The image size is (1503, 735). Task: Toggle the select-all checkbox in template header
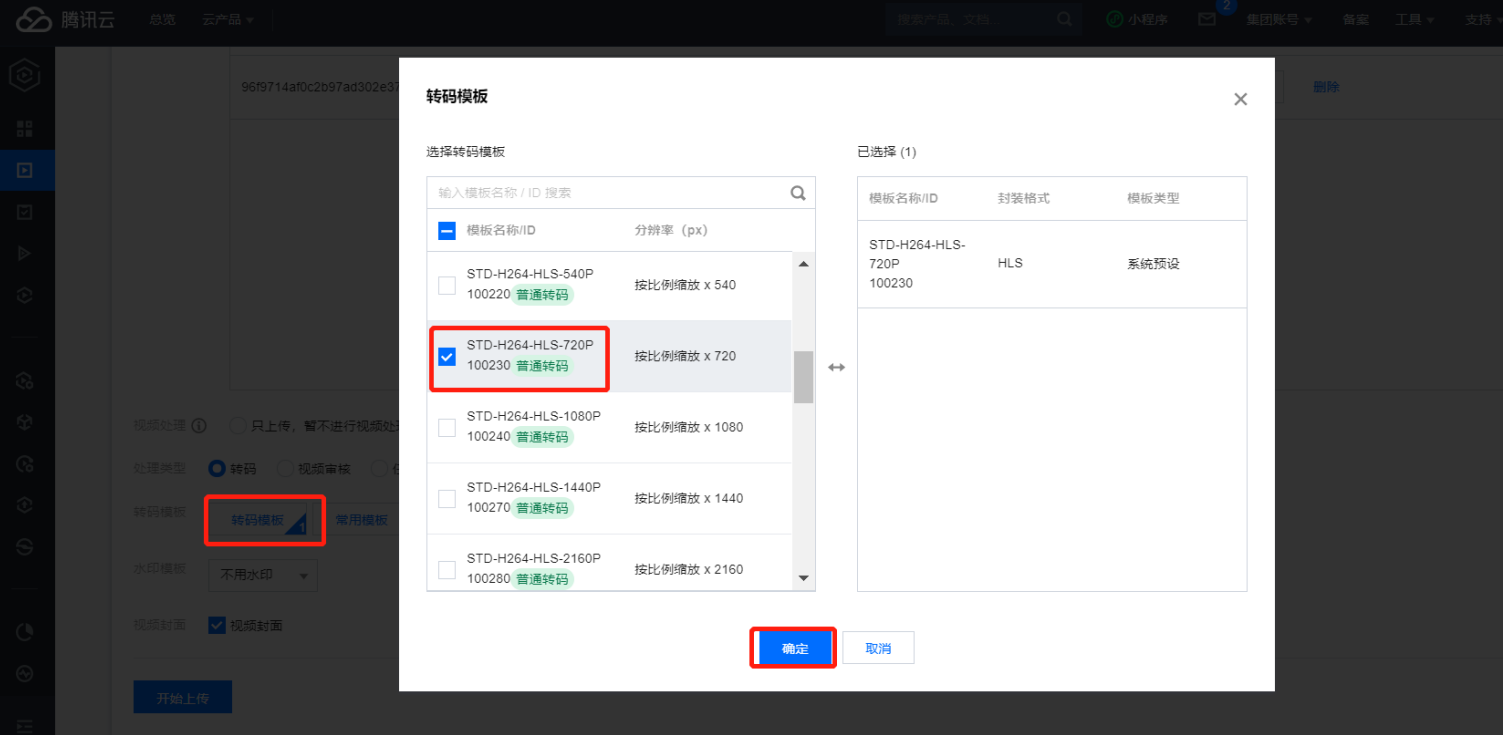tap(447, 231)
